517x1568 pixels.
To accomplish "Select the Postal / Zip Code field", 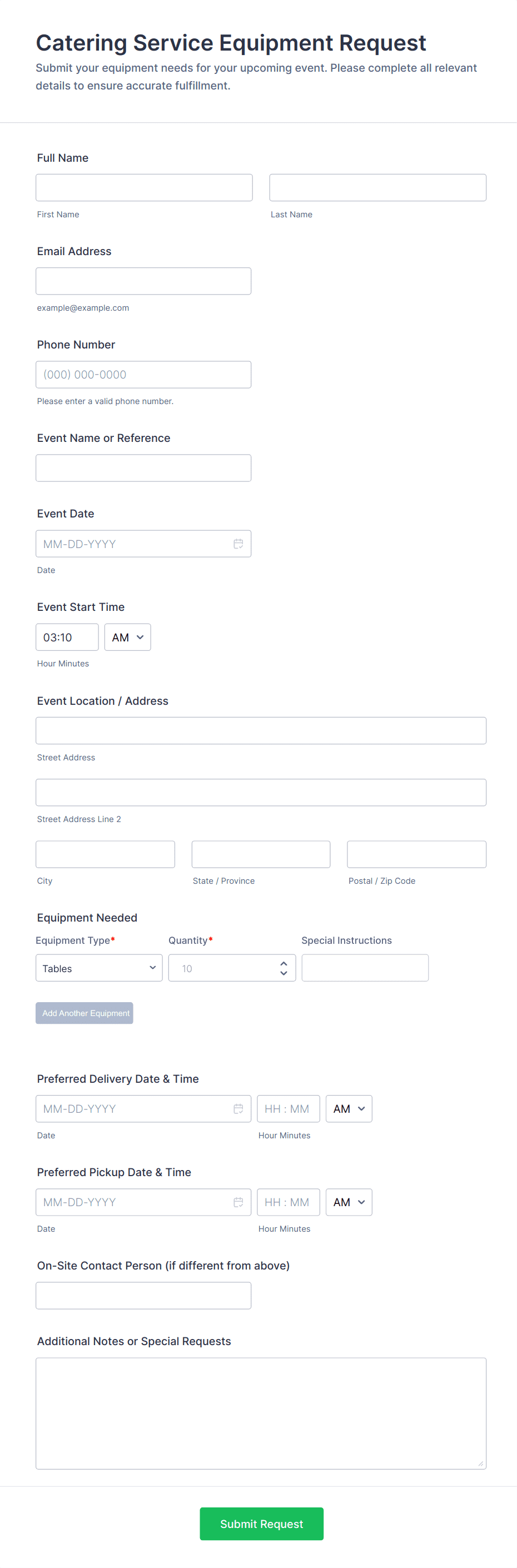I will coord(416,854).
